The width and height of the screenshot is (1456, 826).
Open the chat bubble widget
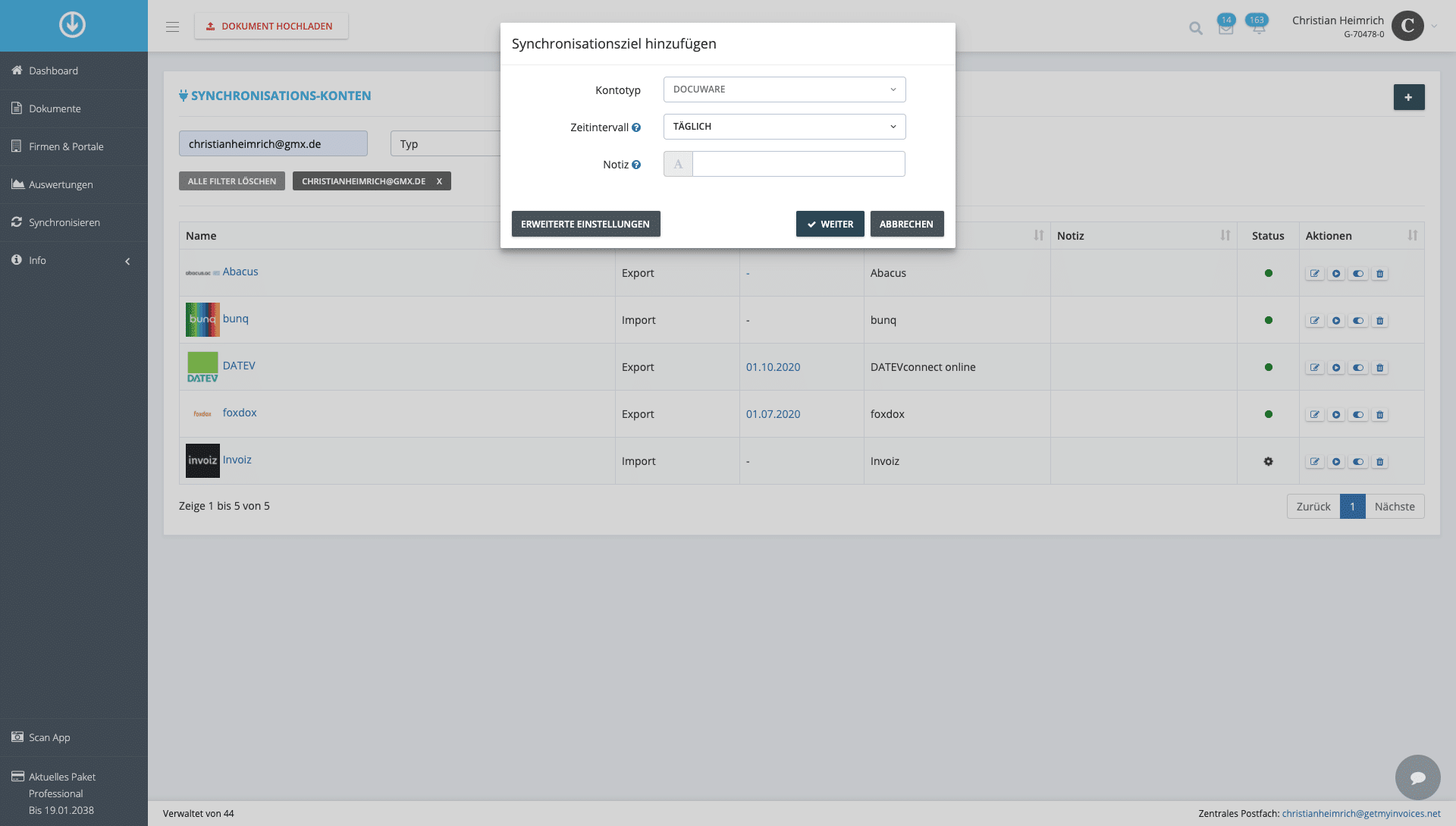[1417, 777]
